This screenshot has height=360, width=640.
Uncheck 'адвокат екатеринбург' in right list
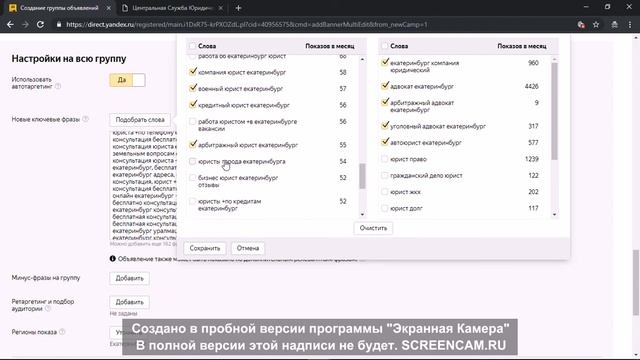[x=384, y=86]
